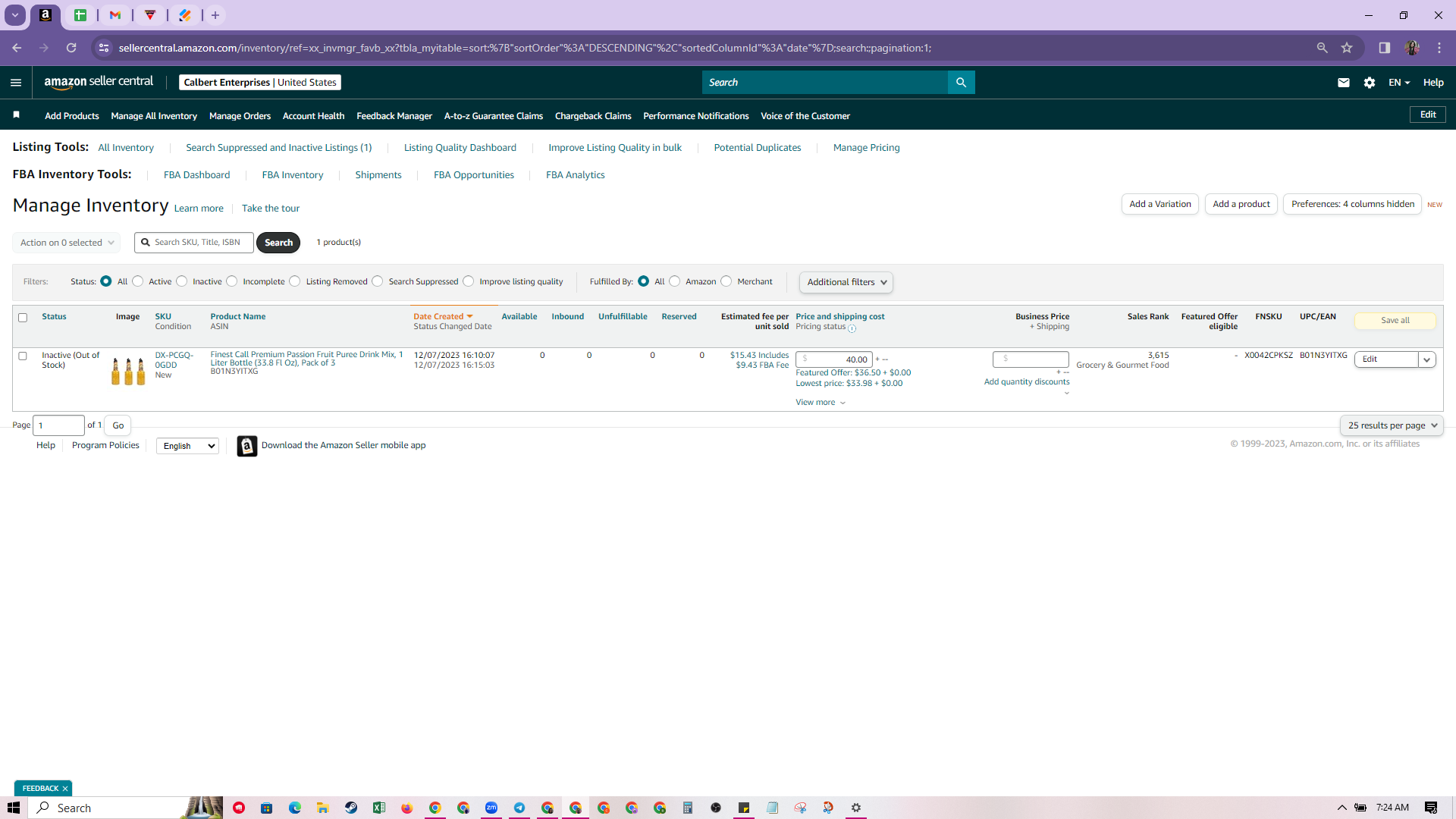The height and width of the screenshot is (819, 1456).
Task: Open Chrome's three-dot menu
Action: click(1439, 48)
